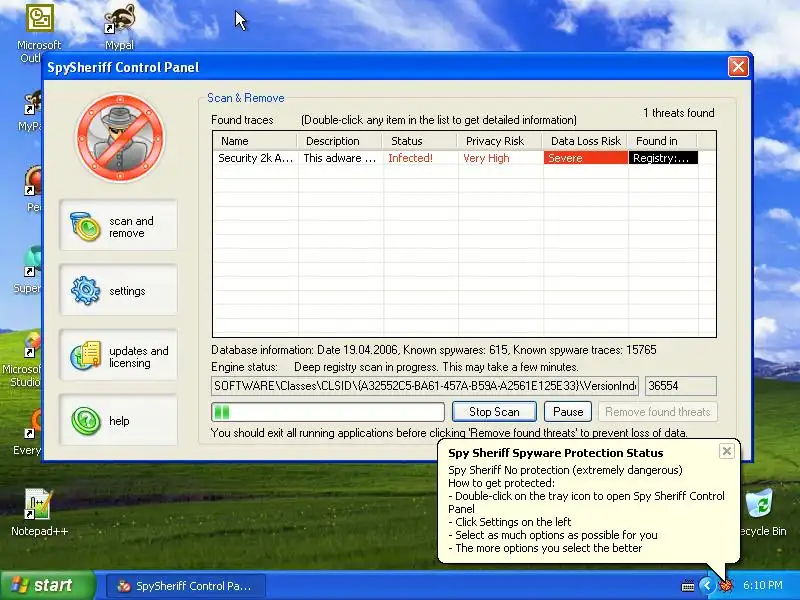Click the Database information line
This screenshot has width=800, height=600.
pos(434,350)
